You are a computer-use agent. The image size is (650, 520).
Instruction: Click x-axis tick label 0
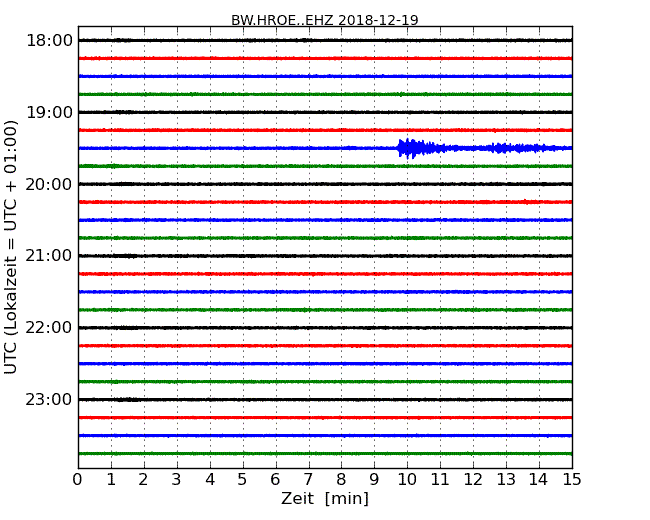[78, 480]
